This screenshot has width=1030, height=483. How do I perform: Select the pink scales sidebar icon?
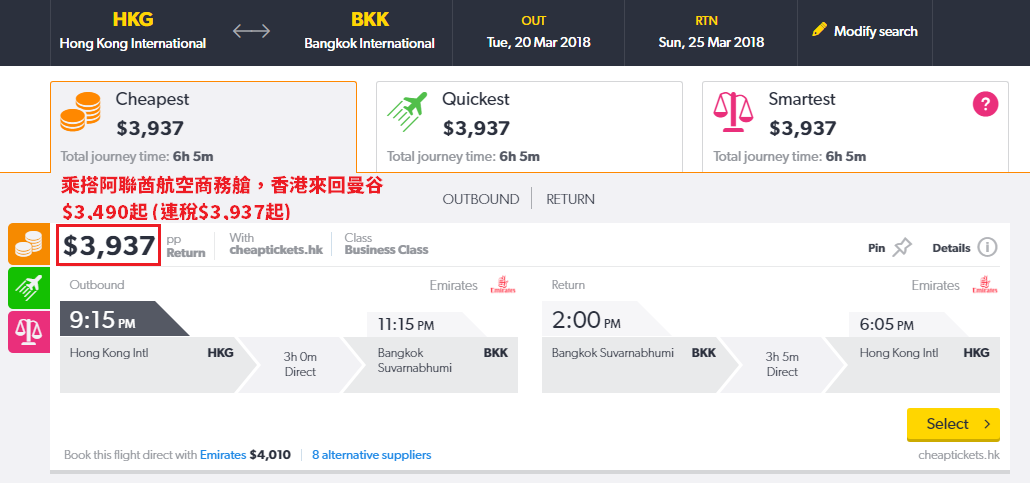pos(29,332)
